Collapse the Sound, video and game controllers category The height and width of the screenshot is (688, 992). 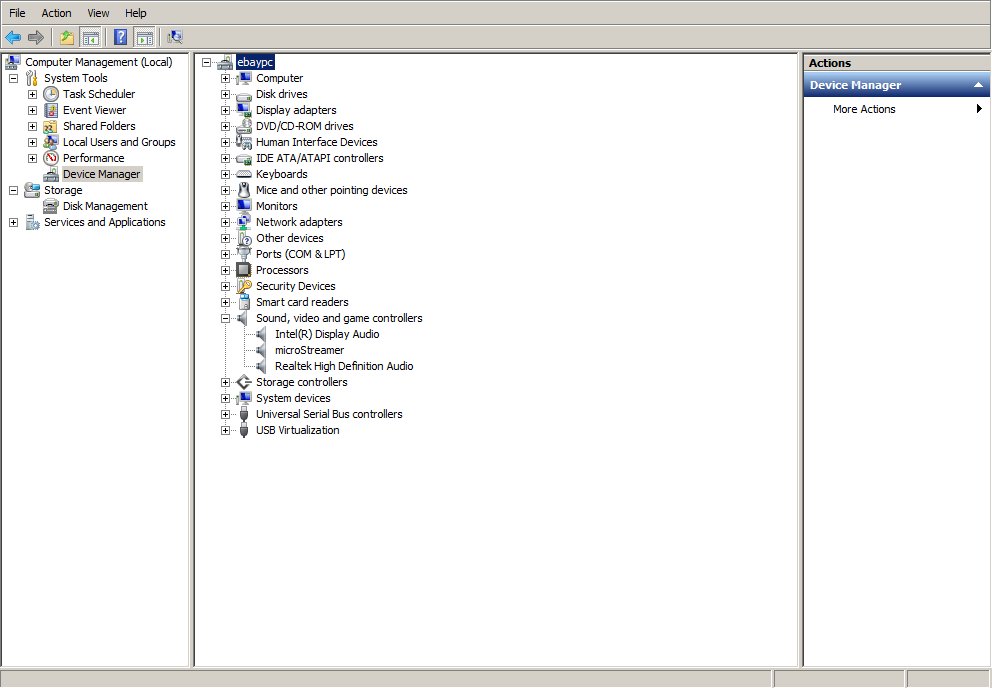pyautogui.click(x=225, y=318)
